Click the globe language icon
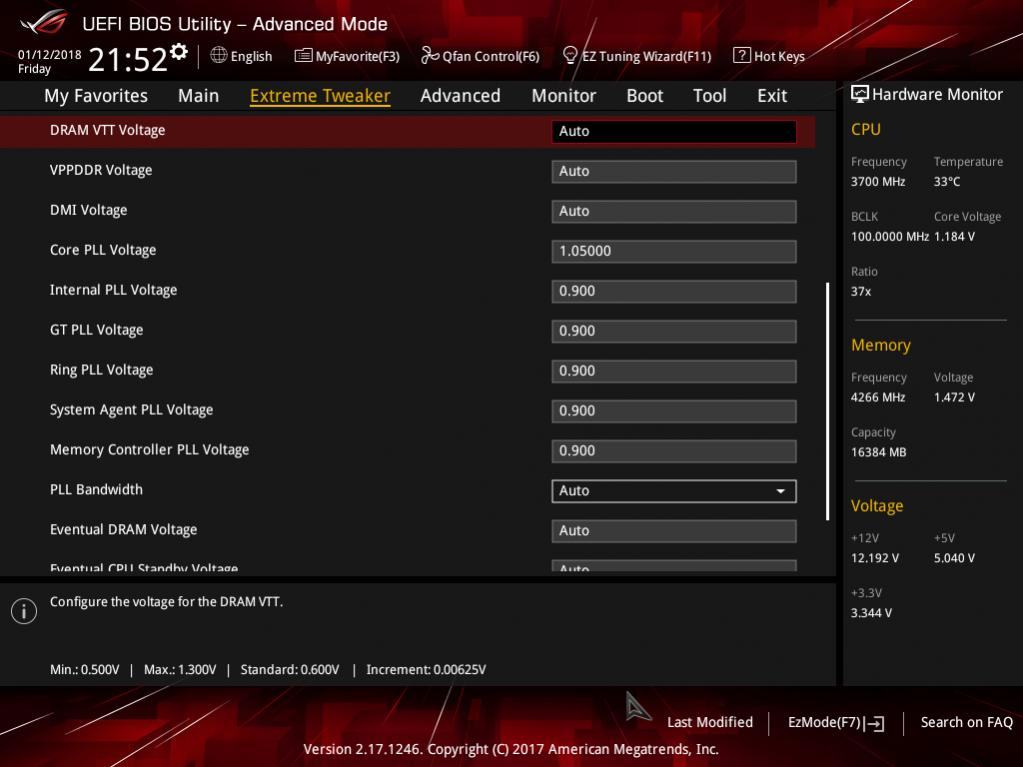The width and height of the screenshot is (1023, 767). 219,55
